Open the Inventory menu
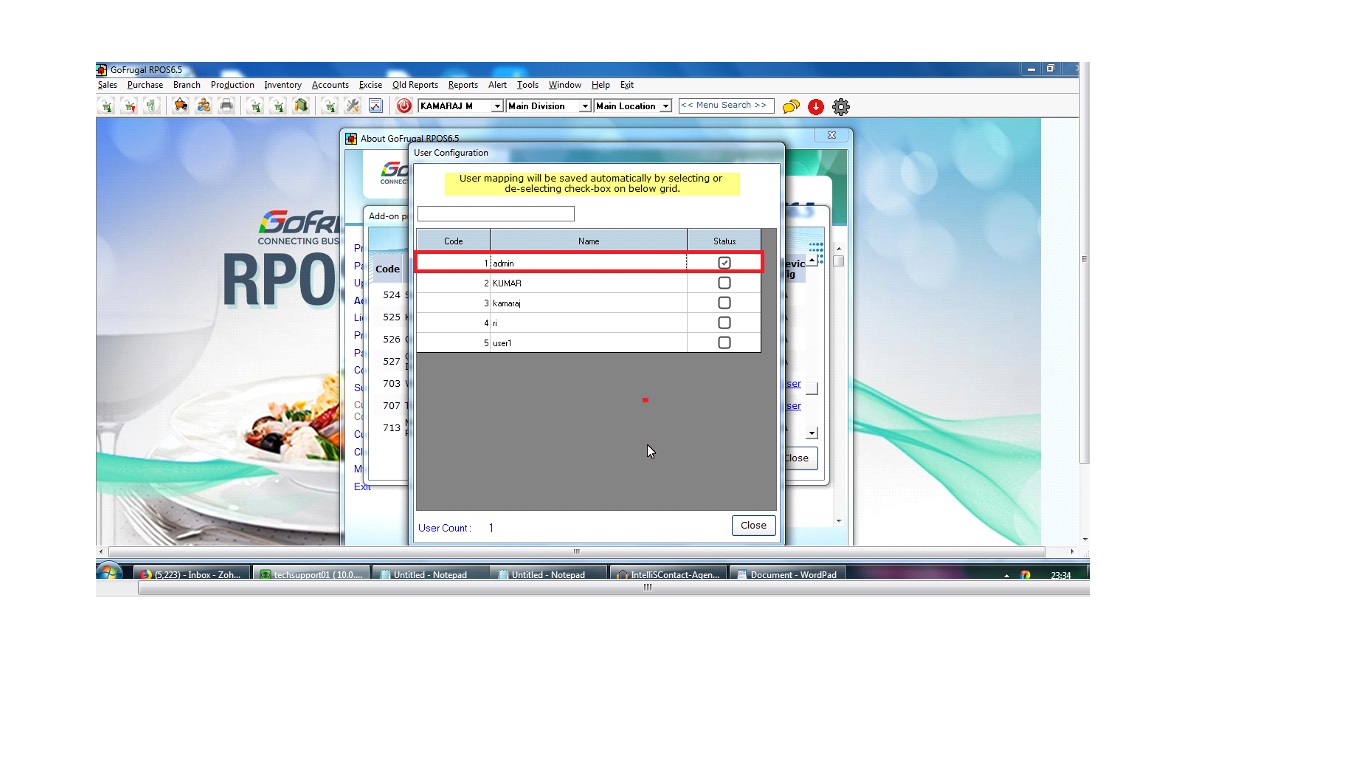Viewport: 1360px width, 768px height. pos(283,85)
